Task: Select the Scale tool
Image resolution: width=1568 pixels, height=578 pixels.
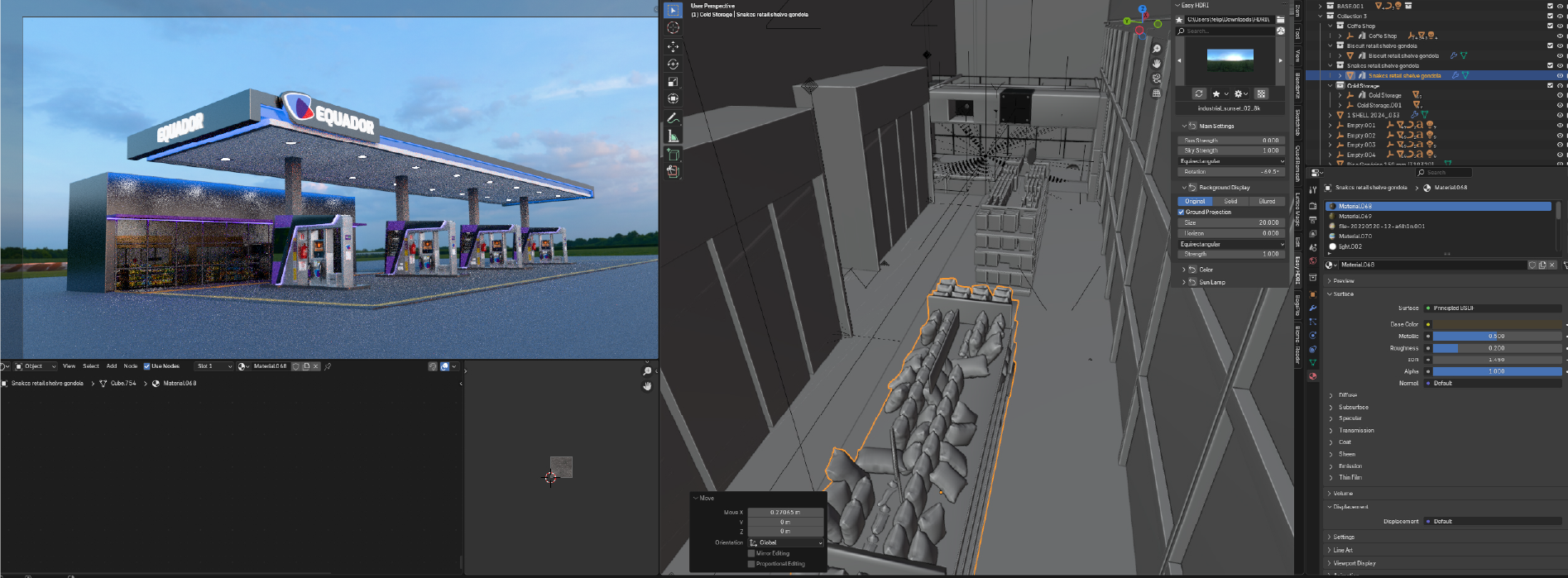Action: click(x=673, y=81)
